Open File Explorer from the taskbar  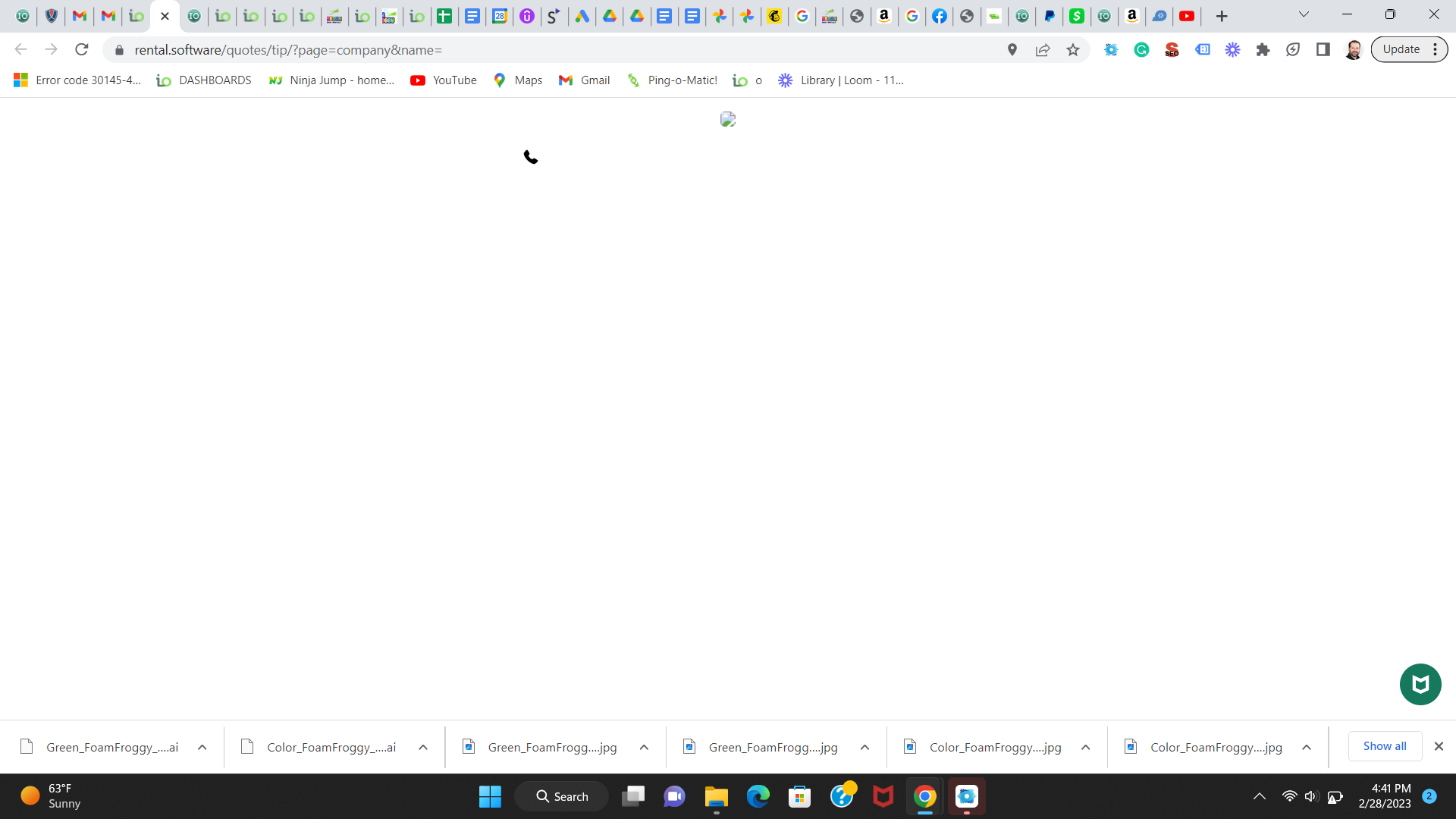click(x=716, y=797)
